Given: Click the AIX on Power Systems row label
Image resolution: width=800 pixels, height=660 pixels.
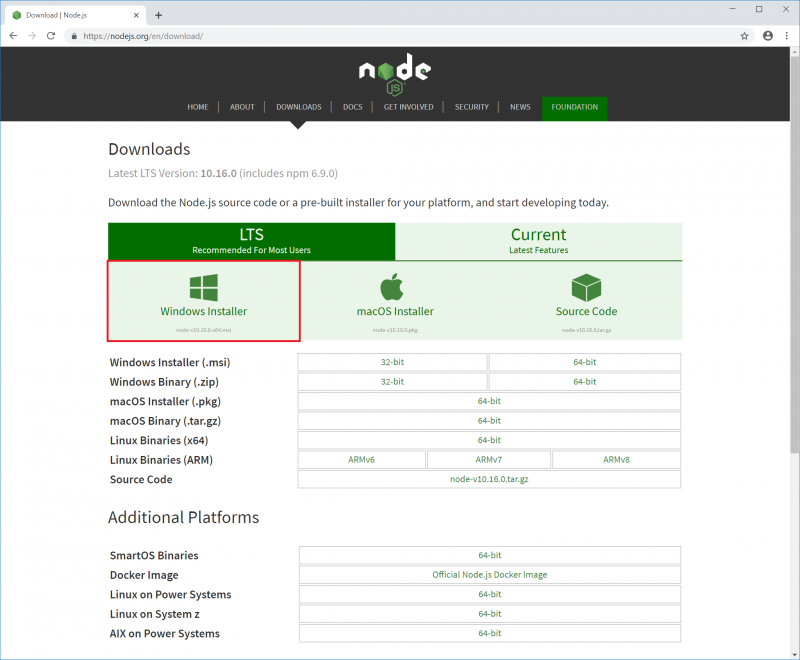Looking at the screenshot, I should click(x=165, y=633).
